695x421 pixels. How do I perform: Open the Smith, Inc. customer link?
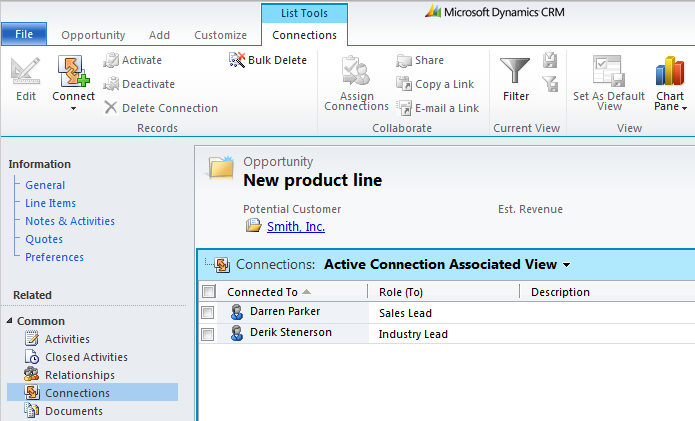295,226
